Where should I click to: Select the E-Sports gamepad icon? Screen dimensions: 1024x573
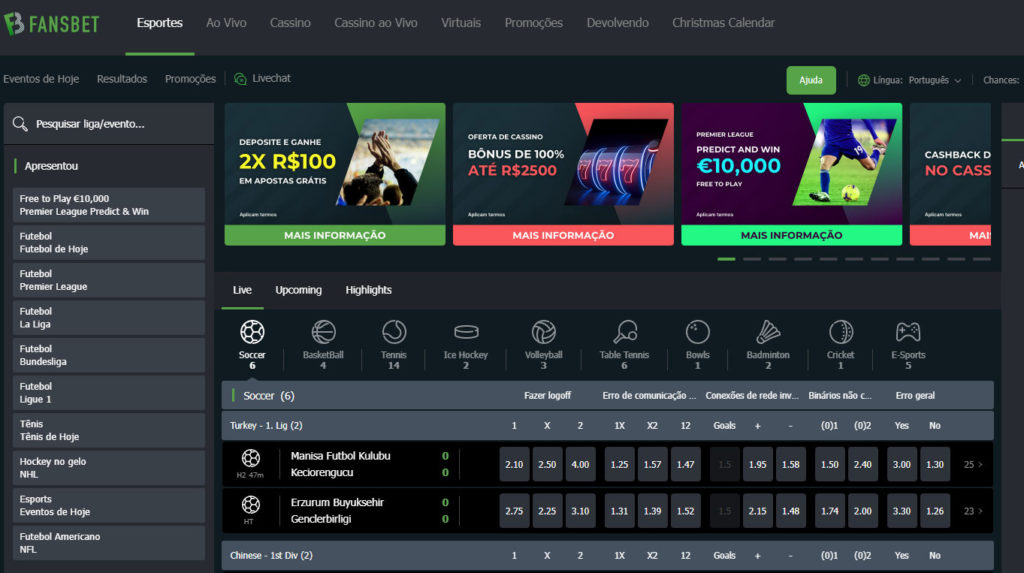(908, 332)
